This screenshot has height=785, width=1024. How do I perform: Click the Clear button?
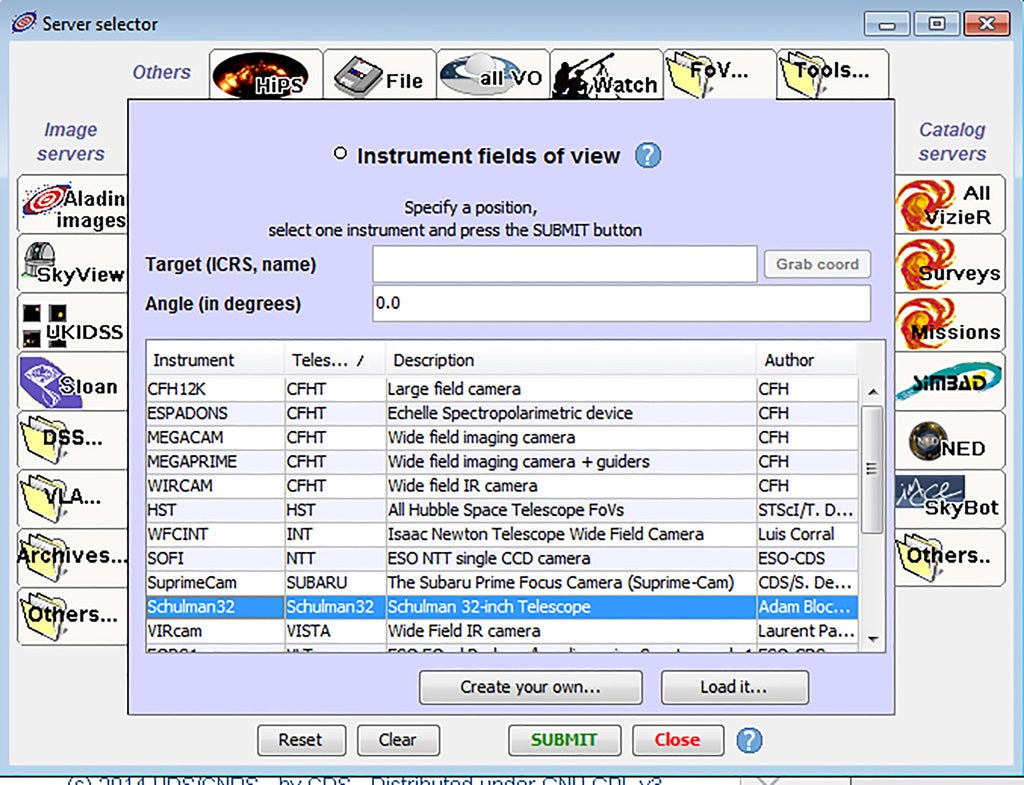click(398, 740)
